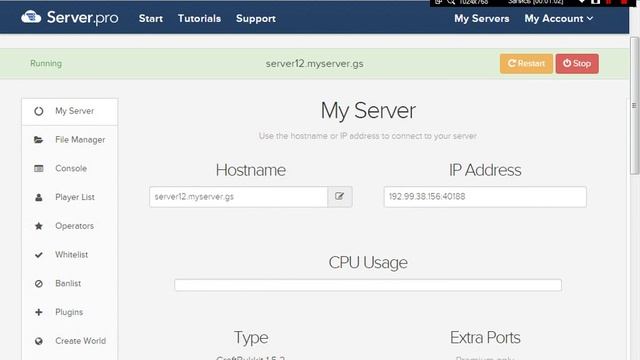640x360 pixels.
Task: Open the Whitelist sidebar entry
Action: pyautogui.click(x=70, y=255)
